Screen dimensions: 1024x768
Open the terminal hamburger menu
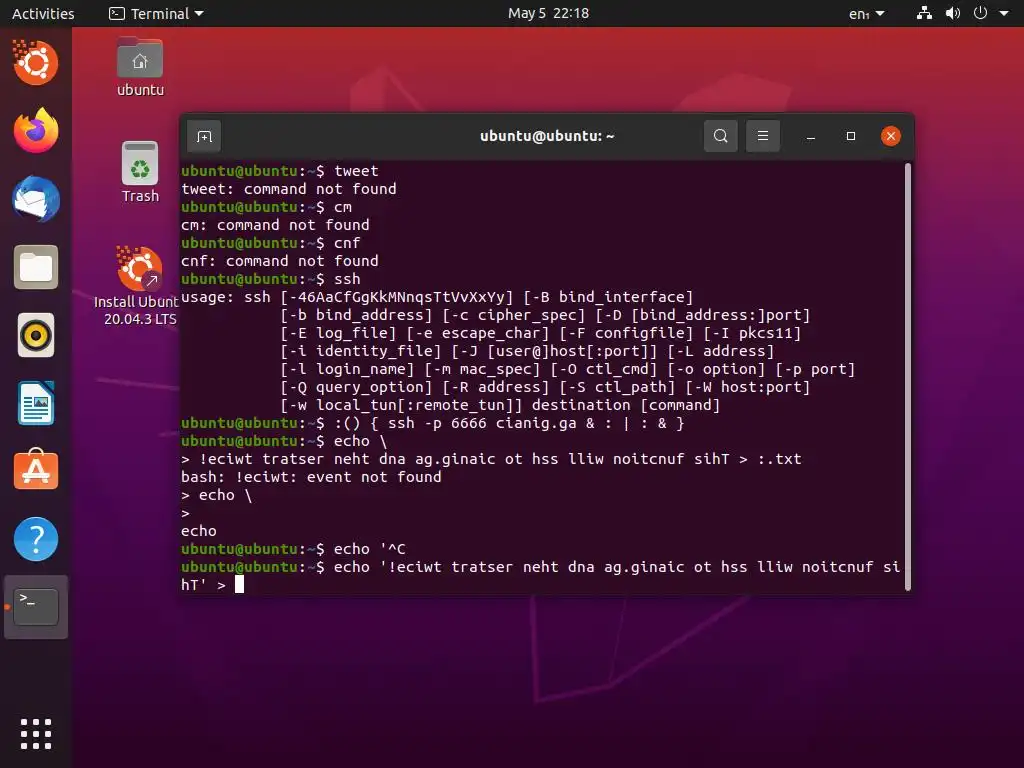click(763, 136)
